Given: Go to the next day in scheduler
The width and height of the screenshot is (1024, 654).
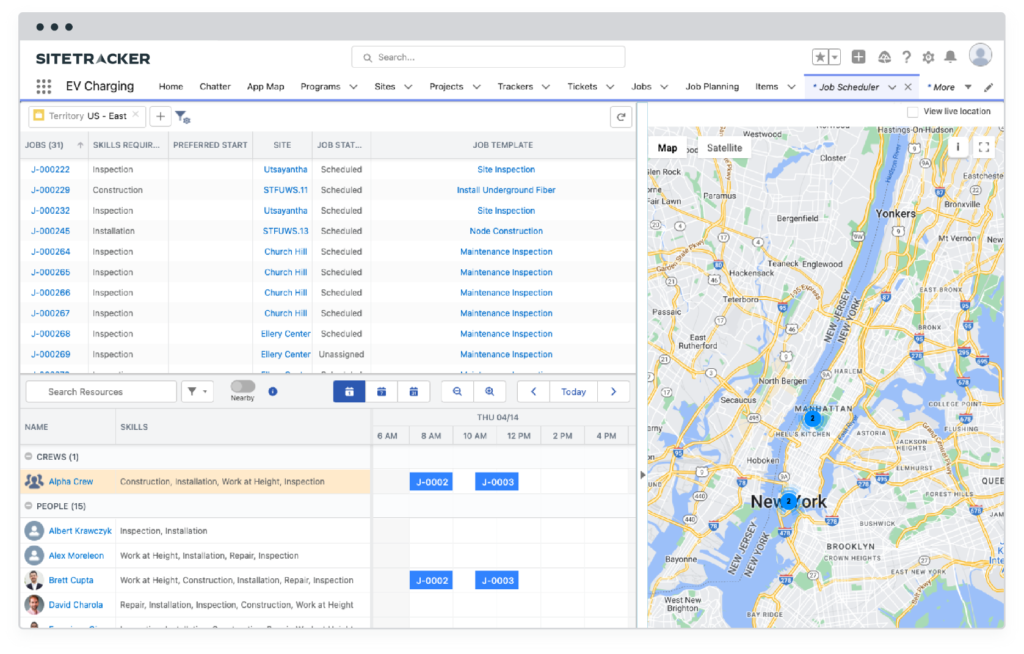Looking at the screenshot, I should tap(613, 391).
